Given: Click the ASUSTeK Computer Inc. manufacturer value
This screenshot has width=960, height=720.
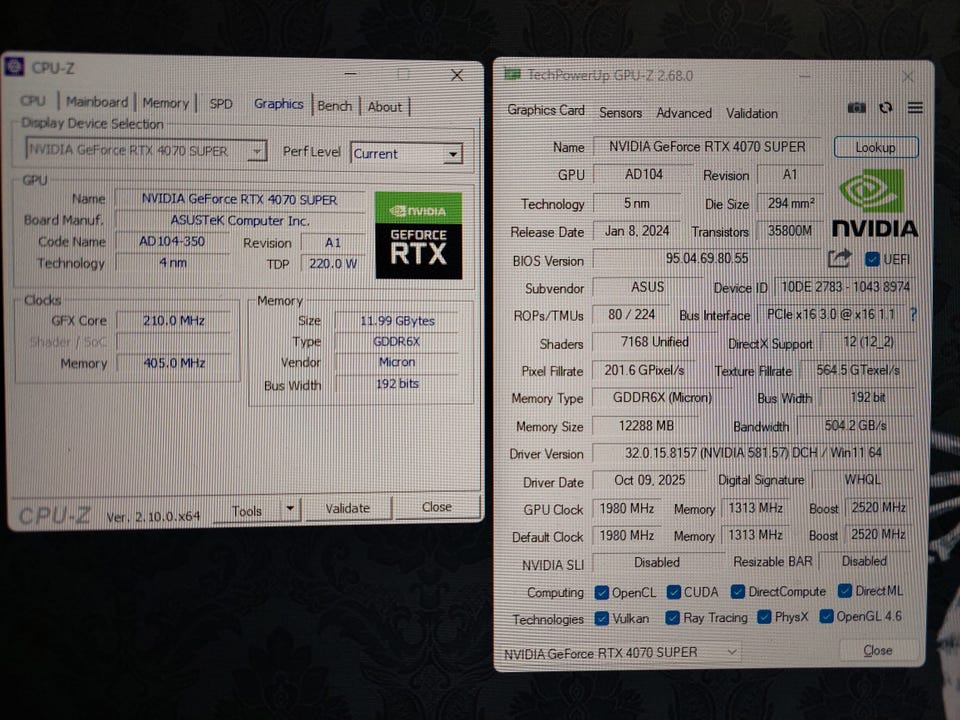Looking at the screenshot, I should [x=239, y=220].
